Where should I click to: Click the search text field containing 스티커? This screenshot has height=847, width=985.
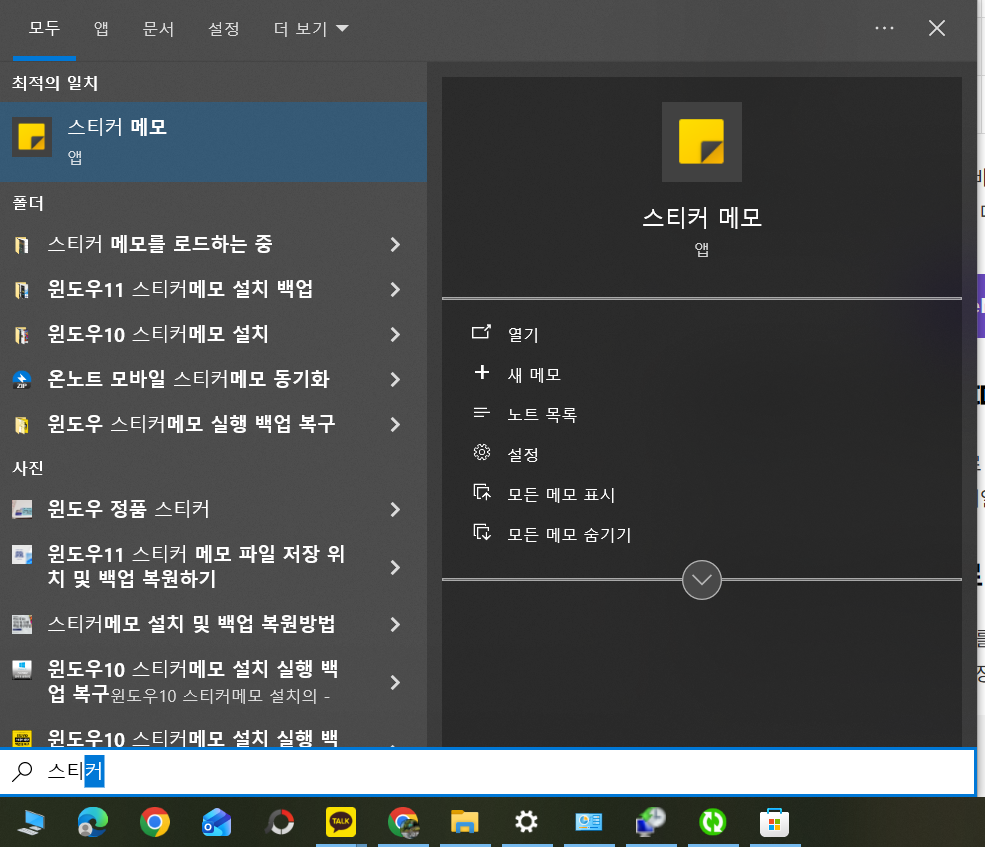(x=487, y=772)
